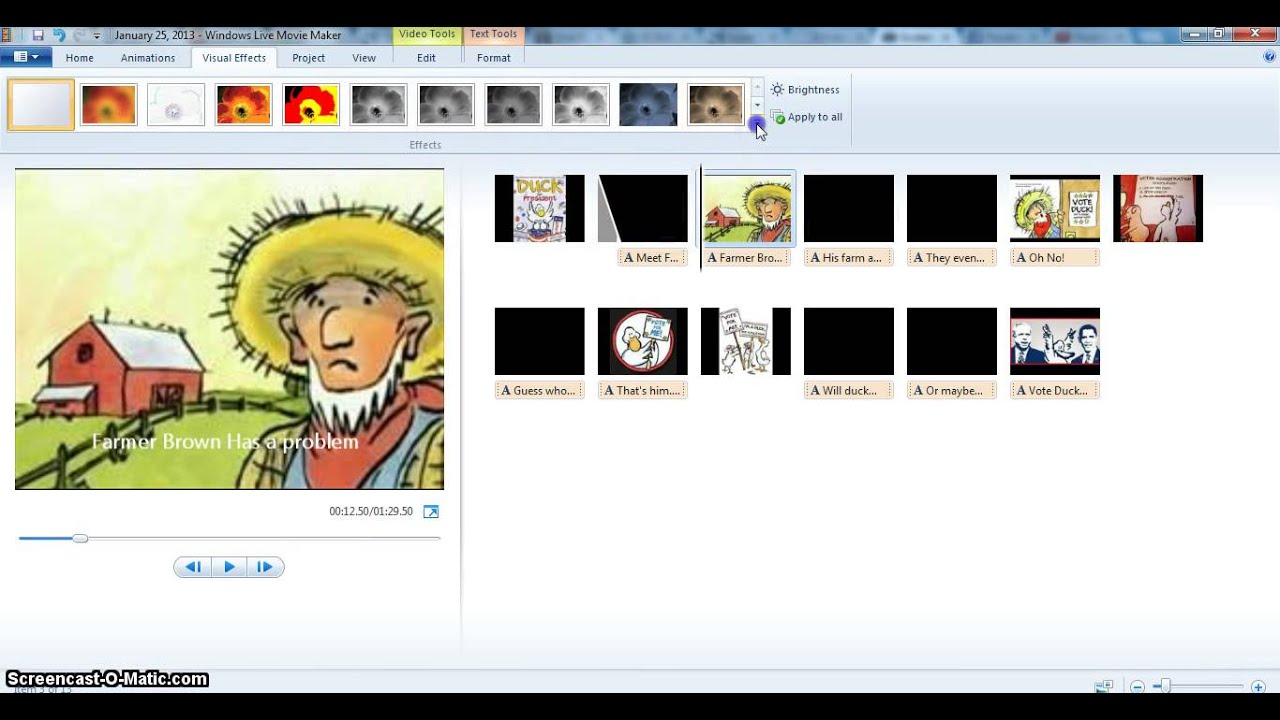Select the Farmer Brown storyboard clip
The image size is (1280, 720).
(x=748, y=209)
